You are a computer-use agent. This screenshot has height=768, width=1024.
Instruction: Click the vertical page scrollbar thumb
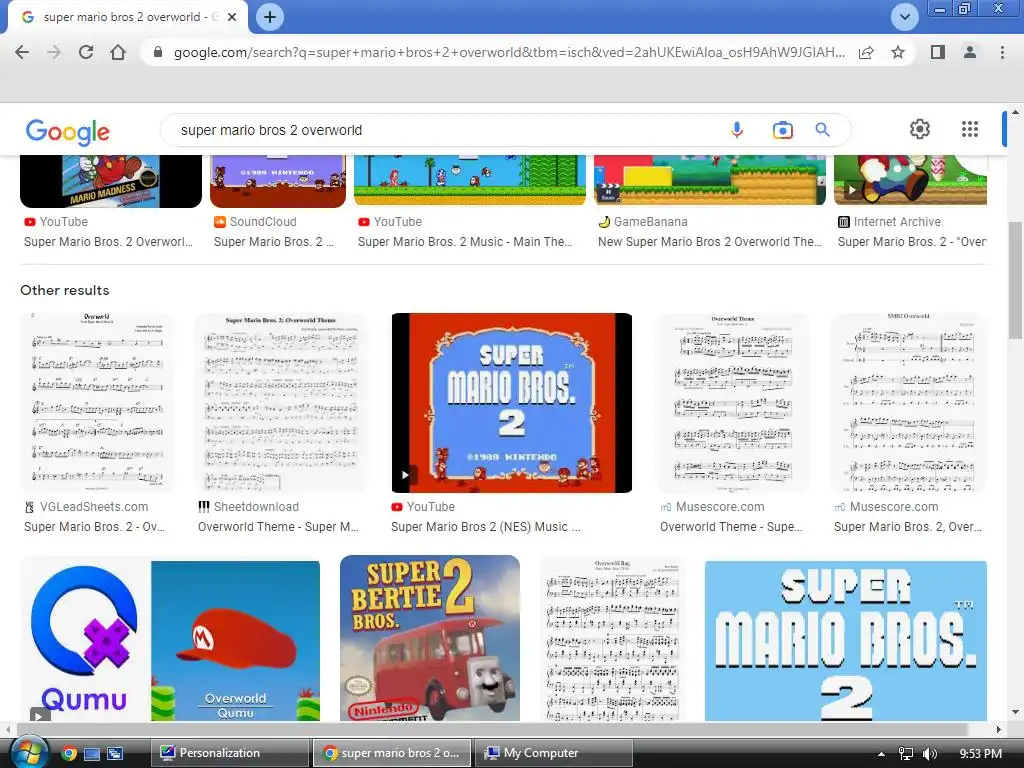tap(1015, 281)
